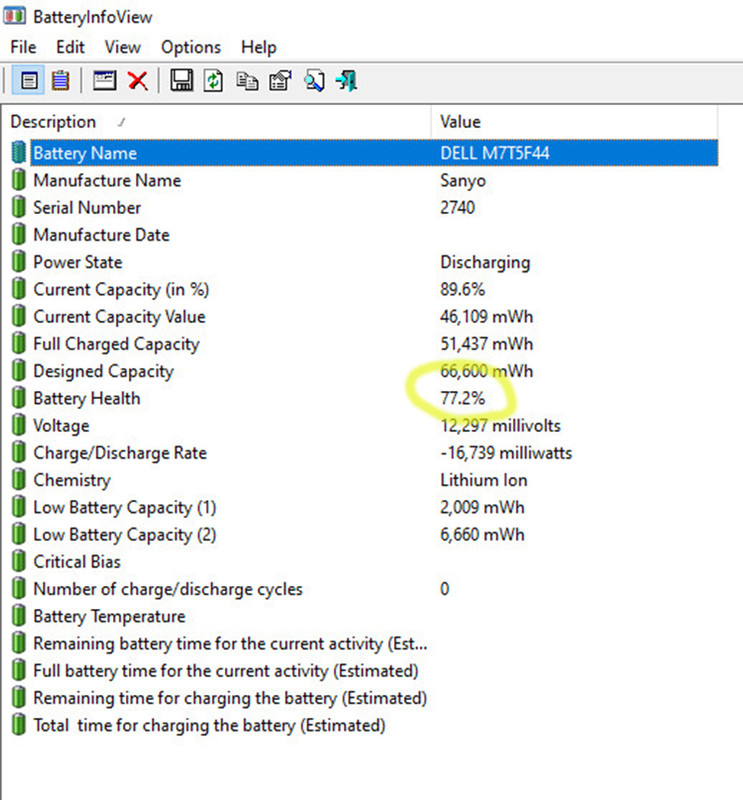Click battery icon beside Voltage
Viewport: 743px width, 800px height.
coord(18,425)
